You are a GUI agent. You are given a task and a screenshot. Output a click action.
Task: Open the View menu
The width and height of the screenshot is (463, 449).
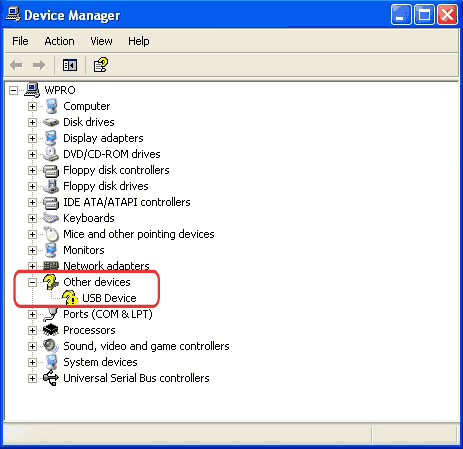click(101, 41)
